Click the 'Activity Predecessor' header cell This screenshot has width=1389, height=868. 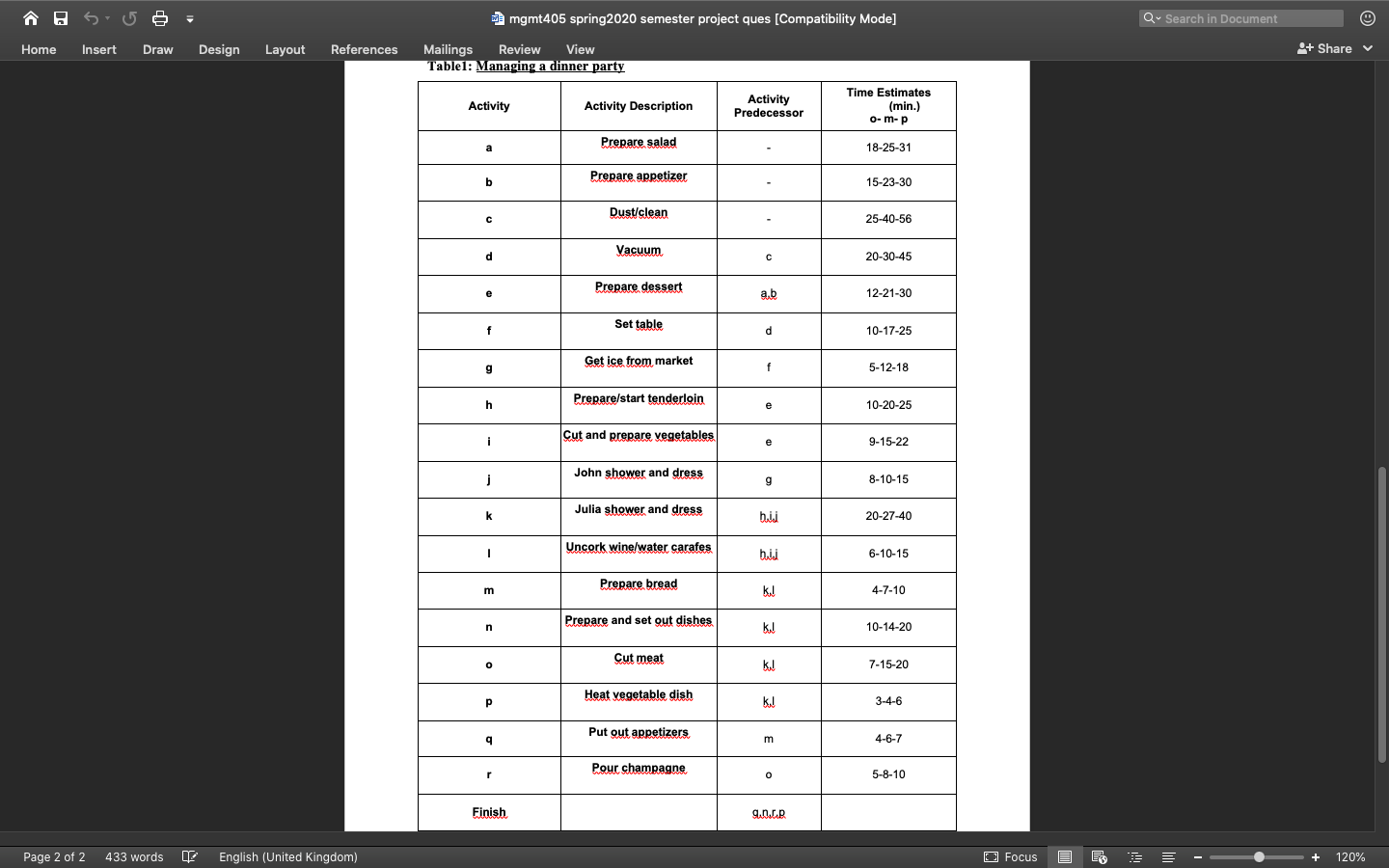pos(769,106)
